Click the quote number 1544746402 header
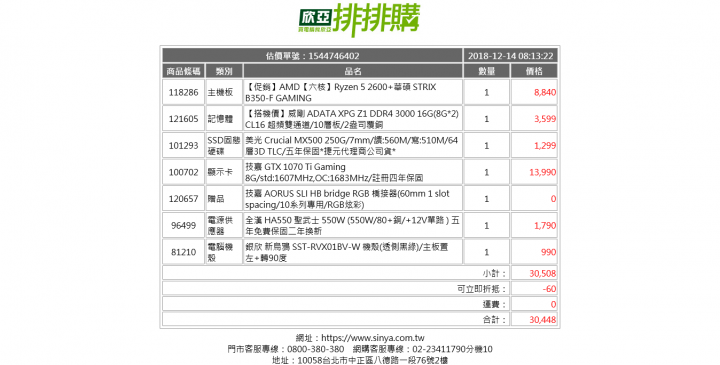This screenshot has width=720, height=365. tap(312, 56)
